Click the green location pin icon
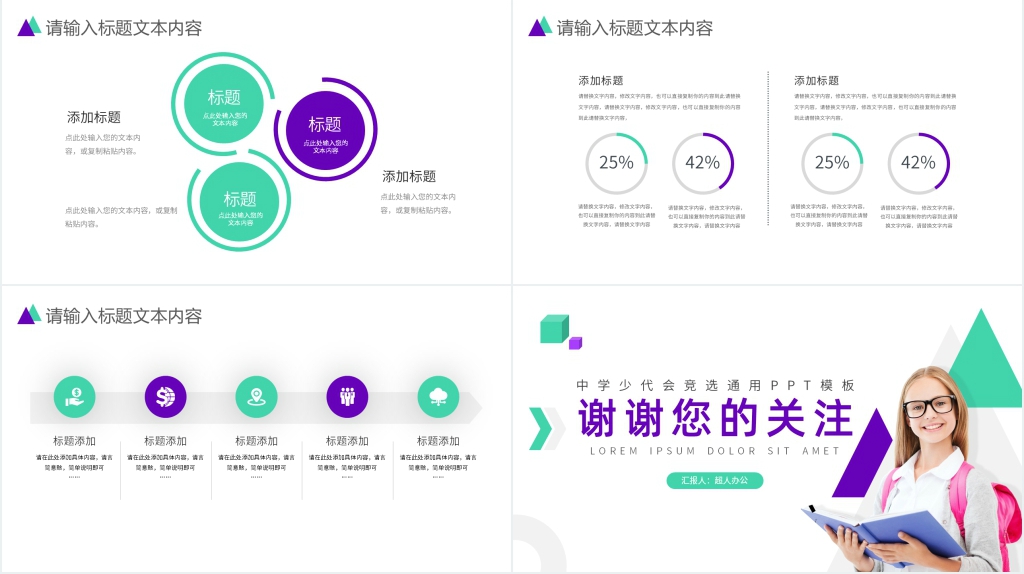The height and width of the screenshot is (574, 1024). click(256, 396)
